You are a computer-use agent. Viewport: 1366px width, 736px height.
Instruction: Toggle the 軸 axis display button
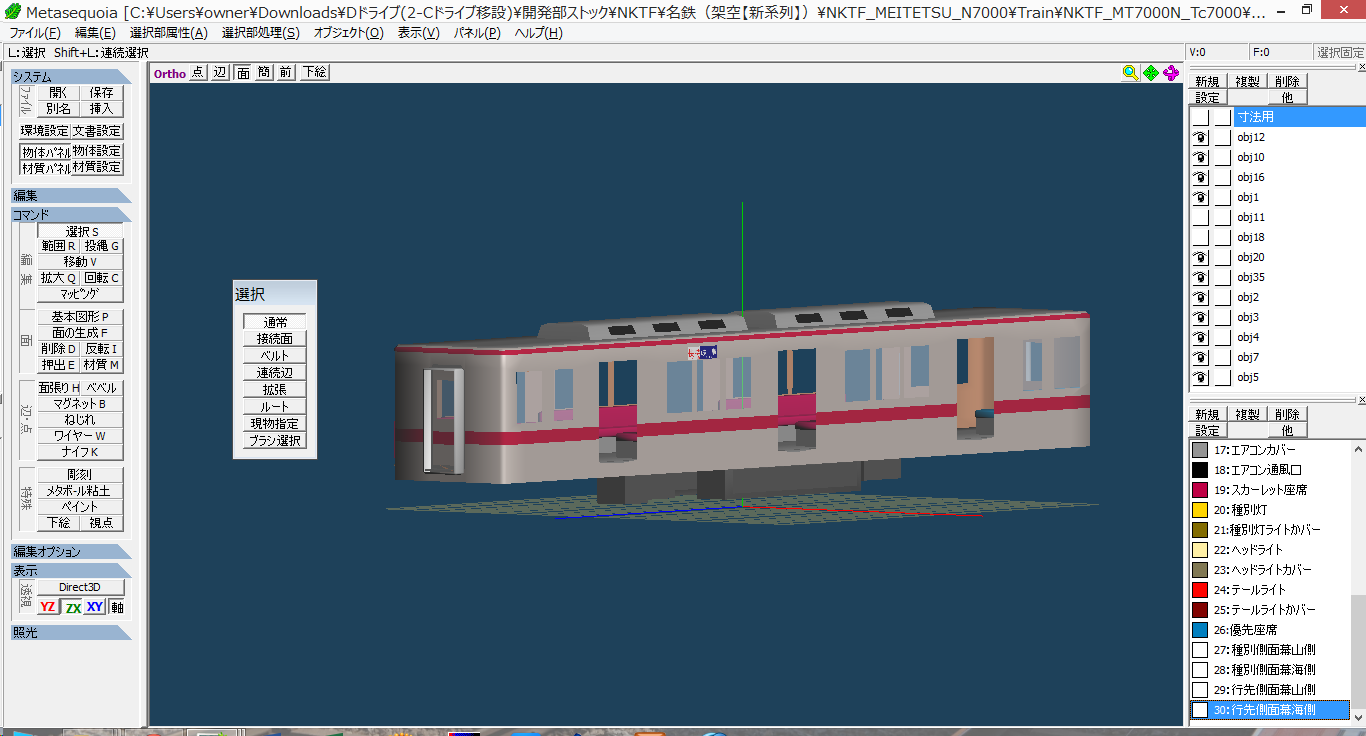[x=117, y=607]
